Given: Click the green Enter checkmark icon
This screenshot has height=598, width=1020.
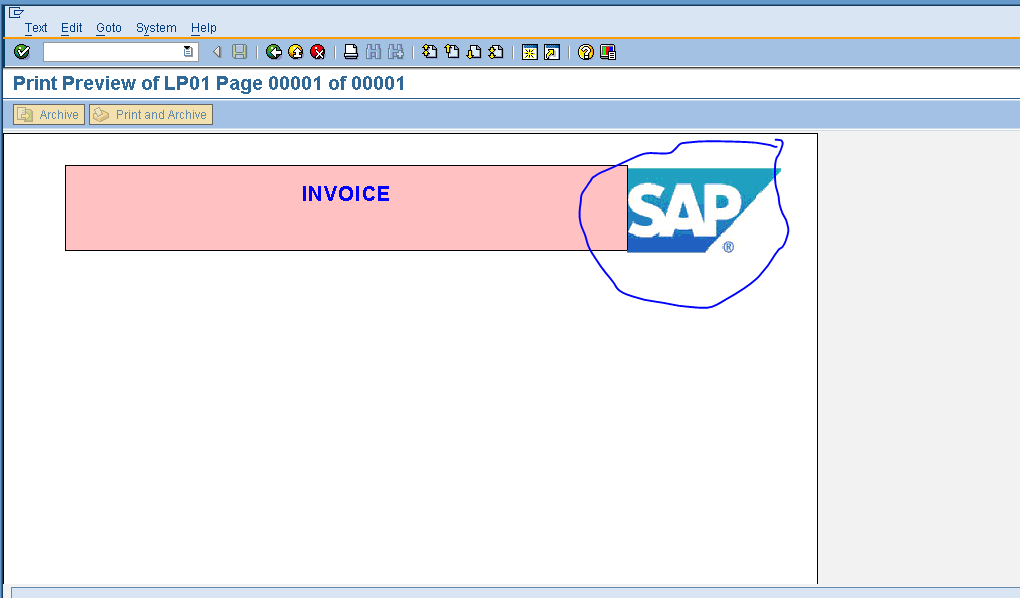Looking at the screenshot, I should click(21, 51).
